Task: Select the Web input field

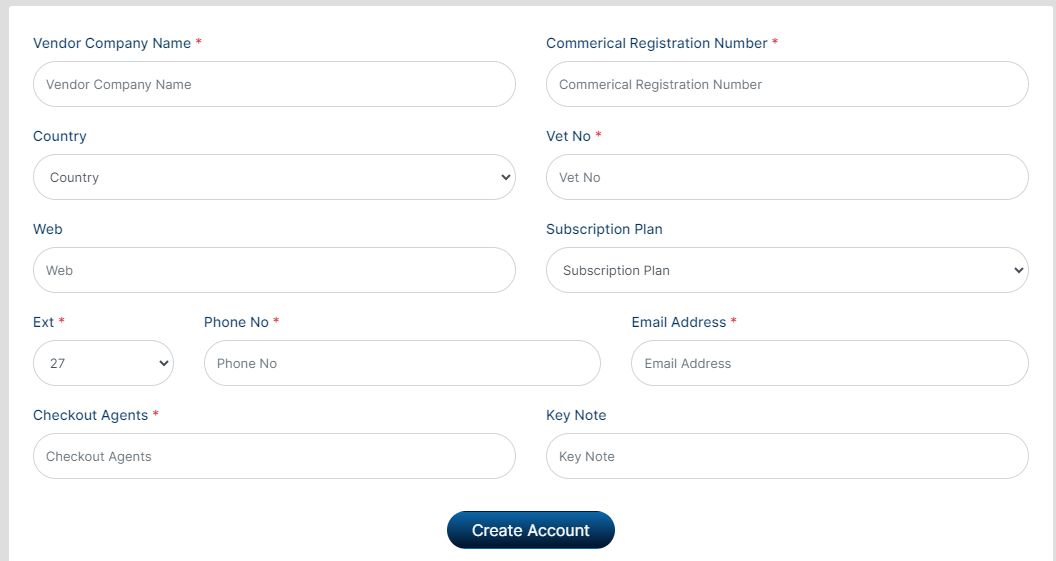Action: tap(274, 271)
